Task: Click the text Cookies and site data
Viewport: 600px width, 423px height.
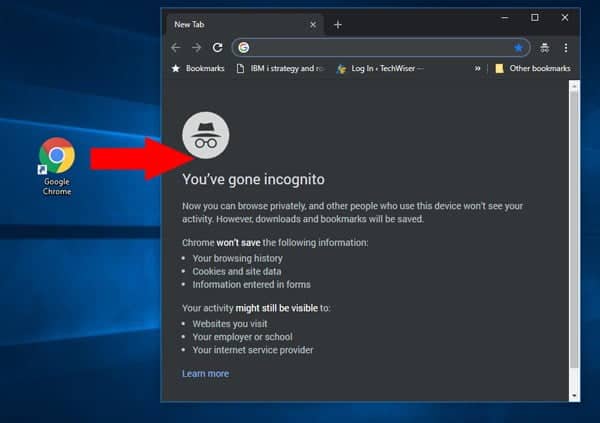Action: pyautogui.click(x=237, y=271)
